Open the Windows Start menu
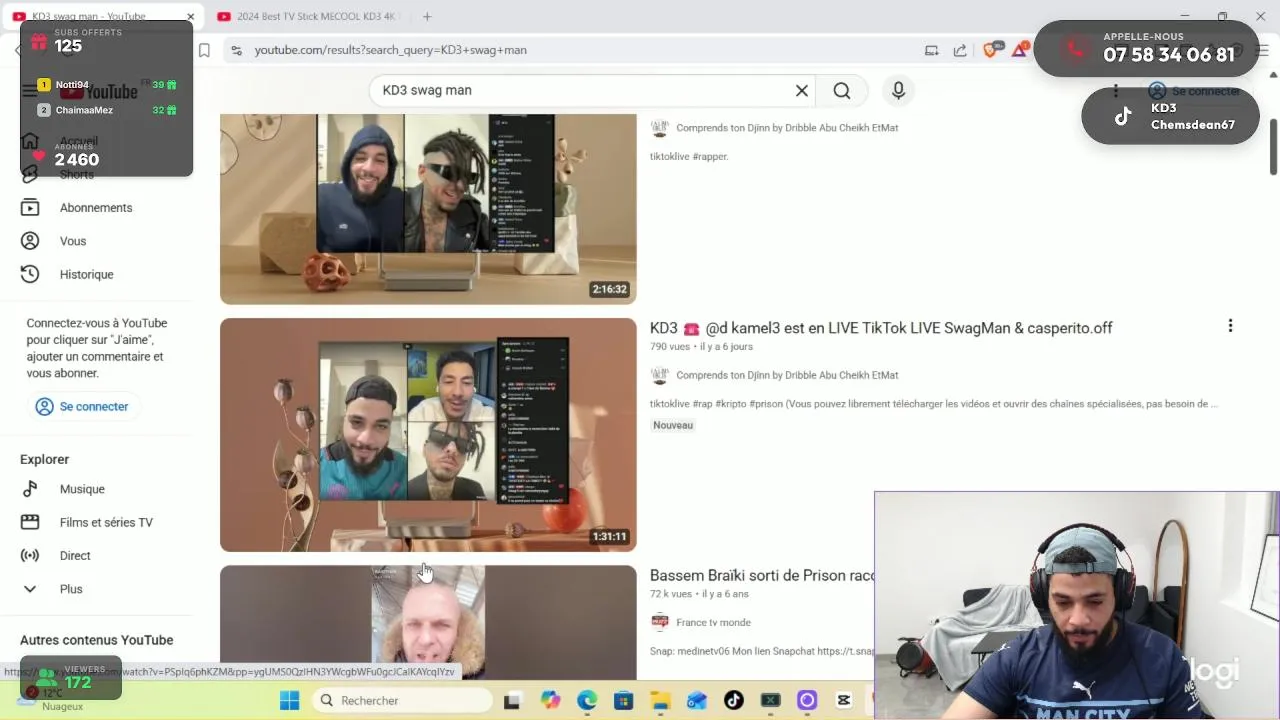The image size is (1280, 720). click(x=289, y=700)
